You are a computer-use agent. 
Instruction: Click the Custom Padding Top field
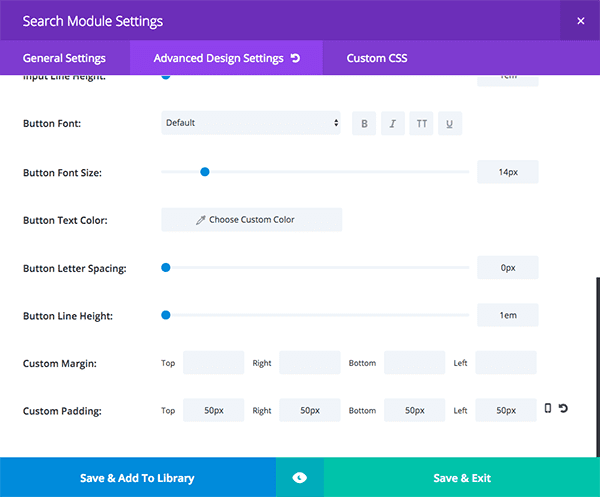pyautogui.click(x=214, y=410)
